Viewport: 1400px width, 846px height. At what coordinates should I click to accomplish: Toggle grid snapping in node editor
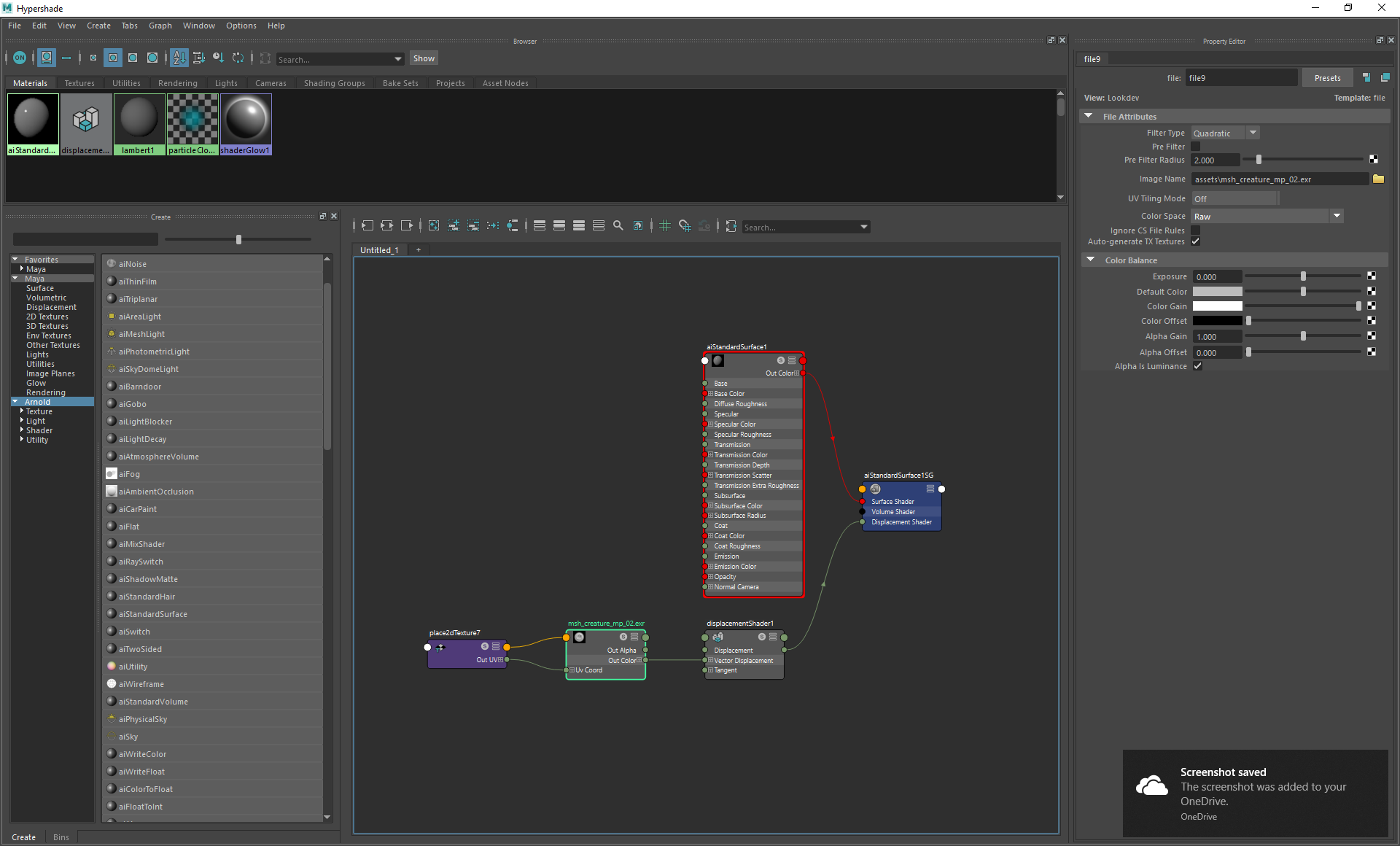(684, 226)
